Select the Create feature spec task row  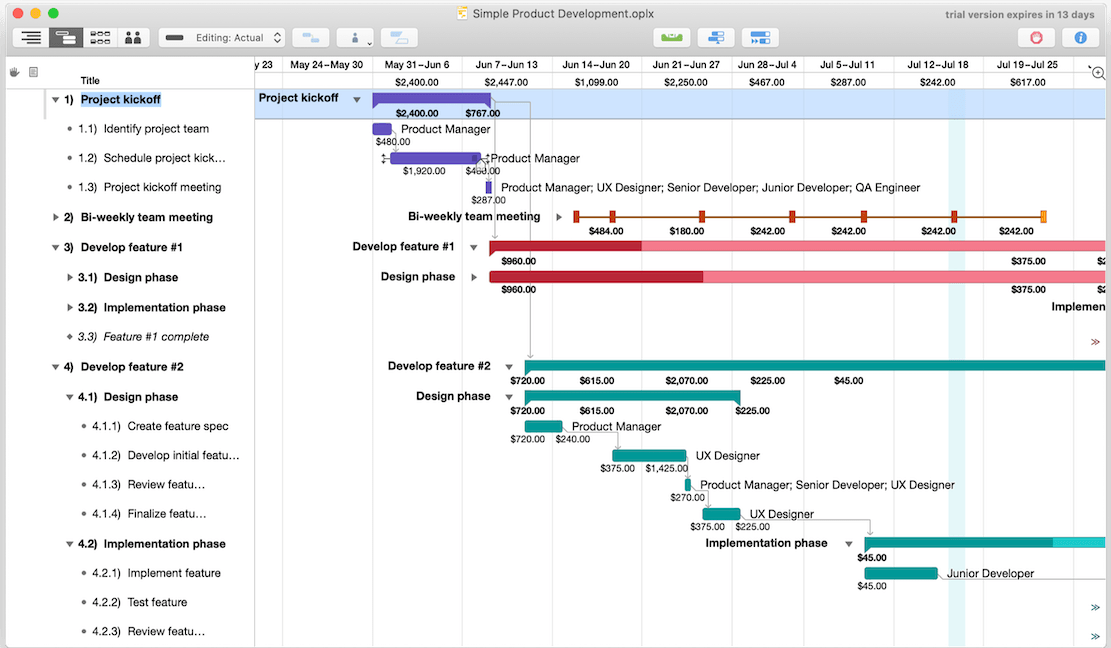177,426
